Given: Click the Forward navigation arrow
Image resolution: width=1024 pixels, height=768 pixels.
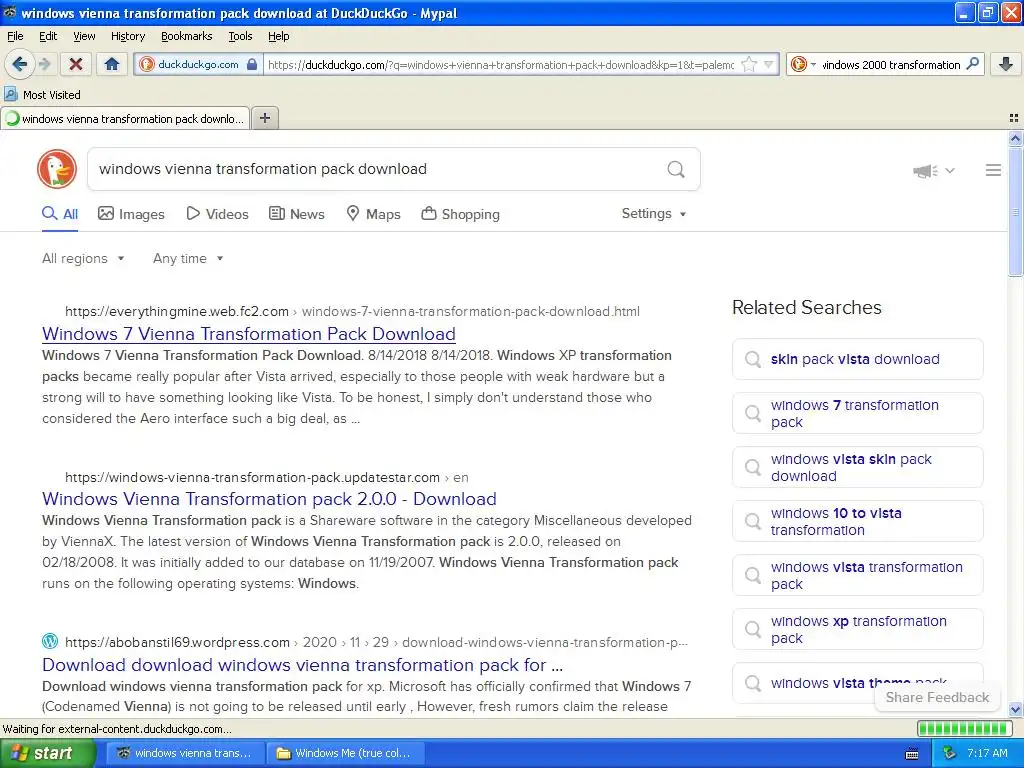Looking at the screenshot, I should [x=44, y=64].
